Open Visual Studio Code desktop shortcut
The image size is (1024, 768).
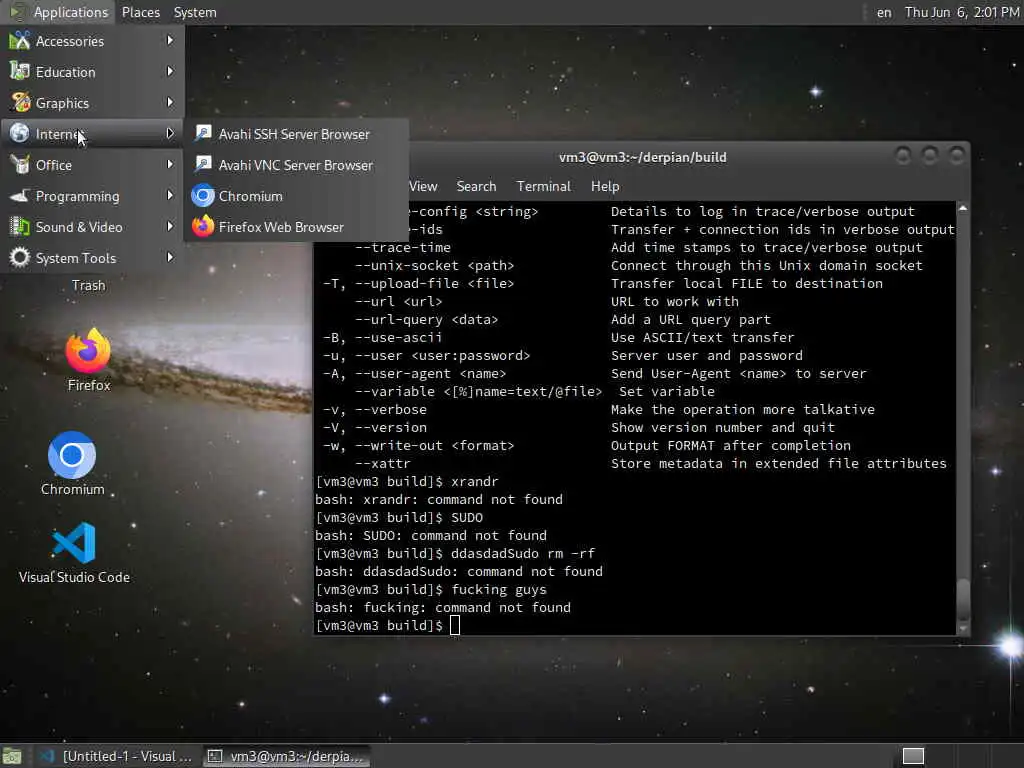[74, 552]
